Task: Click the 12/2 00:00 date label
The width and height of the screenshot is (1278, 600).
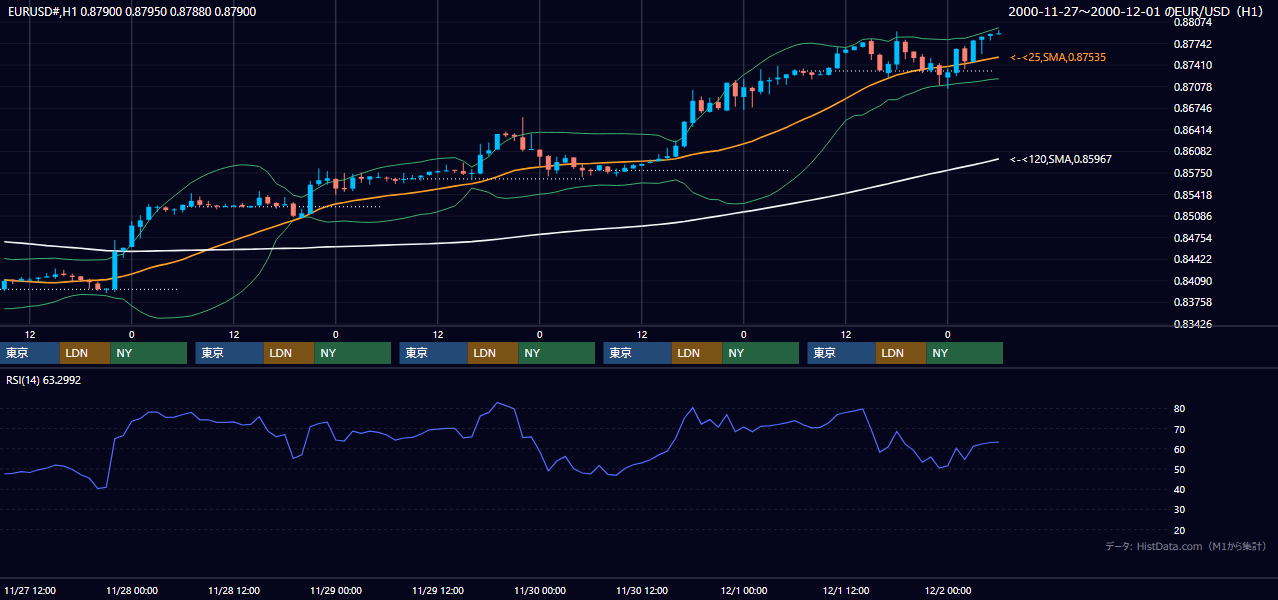Action: coord(948,590)
